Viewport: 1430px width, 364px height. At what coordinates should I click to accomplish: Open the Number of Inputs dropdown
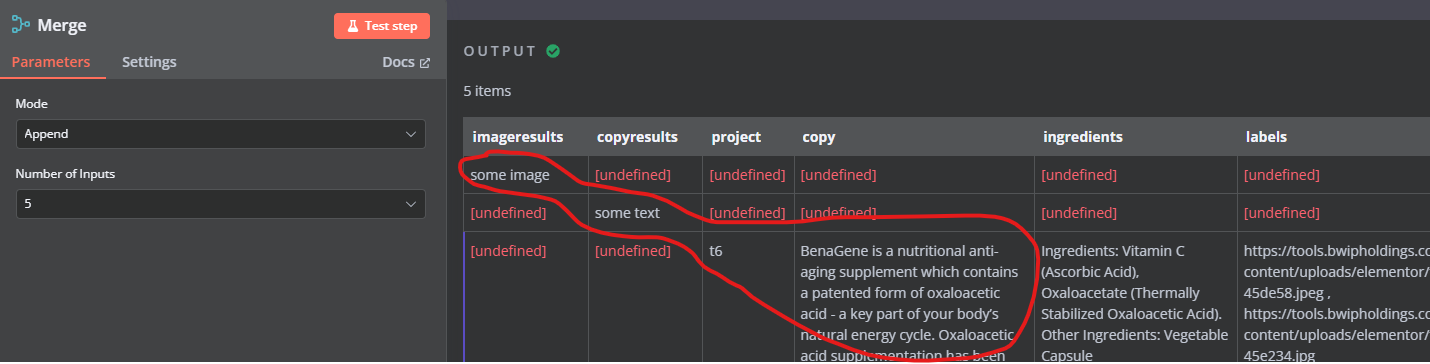(221, 204)
